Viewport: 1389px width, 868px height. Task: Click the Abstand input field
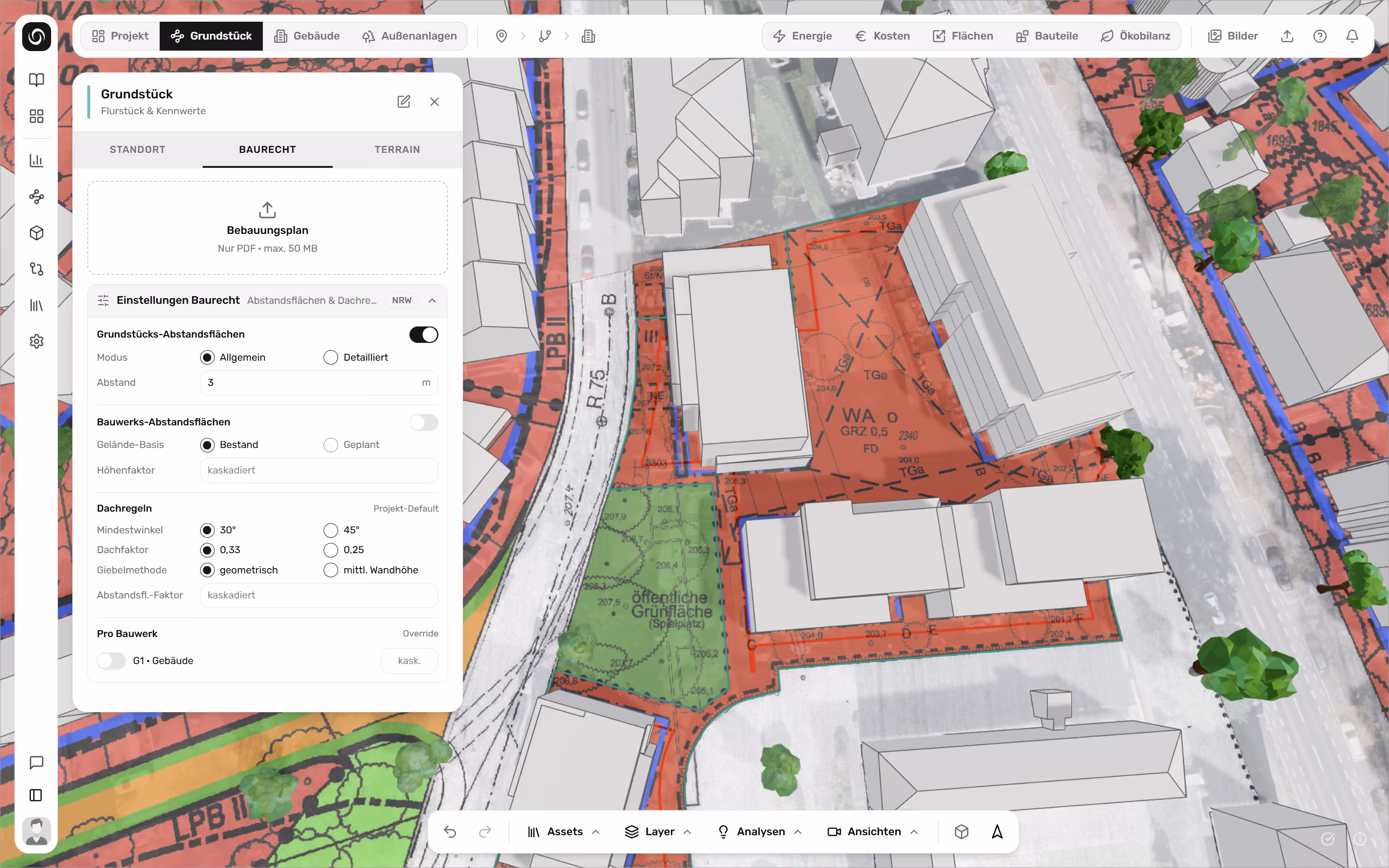[319, 383]
